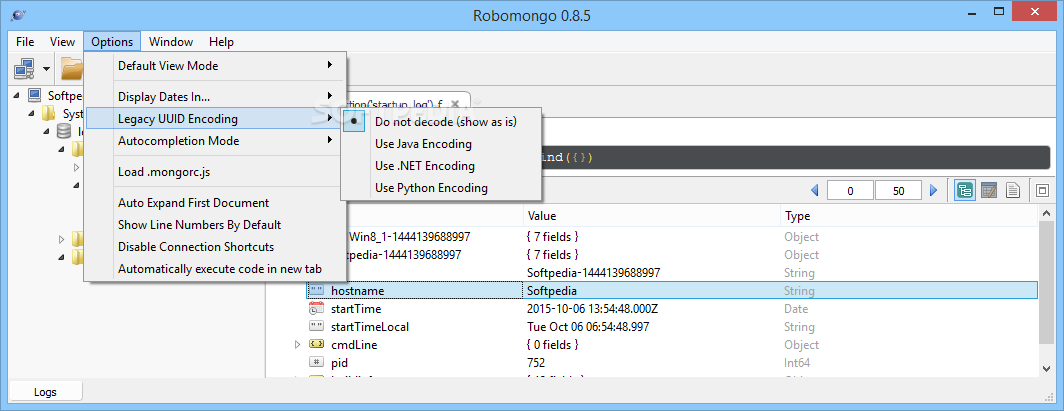Click the Value column header
This screenshot has height=411, width=1064.
pyautogui.click(x=651, y=216)
